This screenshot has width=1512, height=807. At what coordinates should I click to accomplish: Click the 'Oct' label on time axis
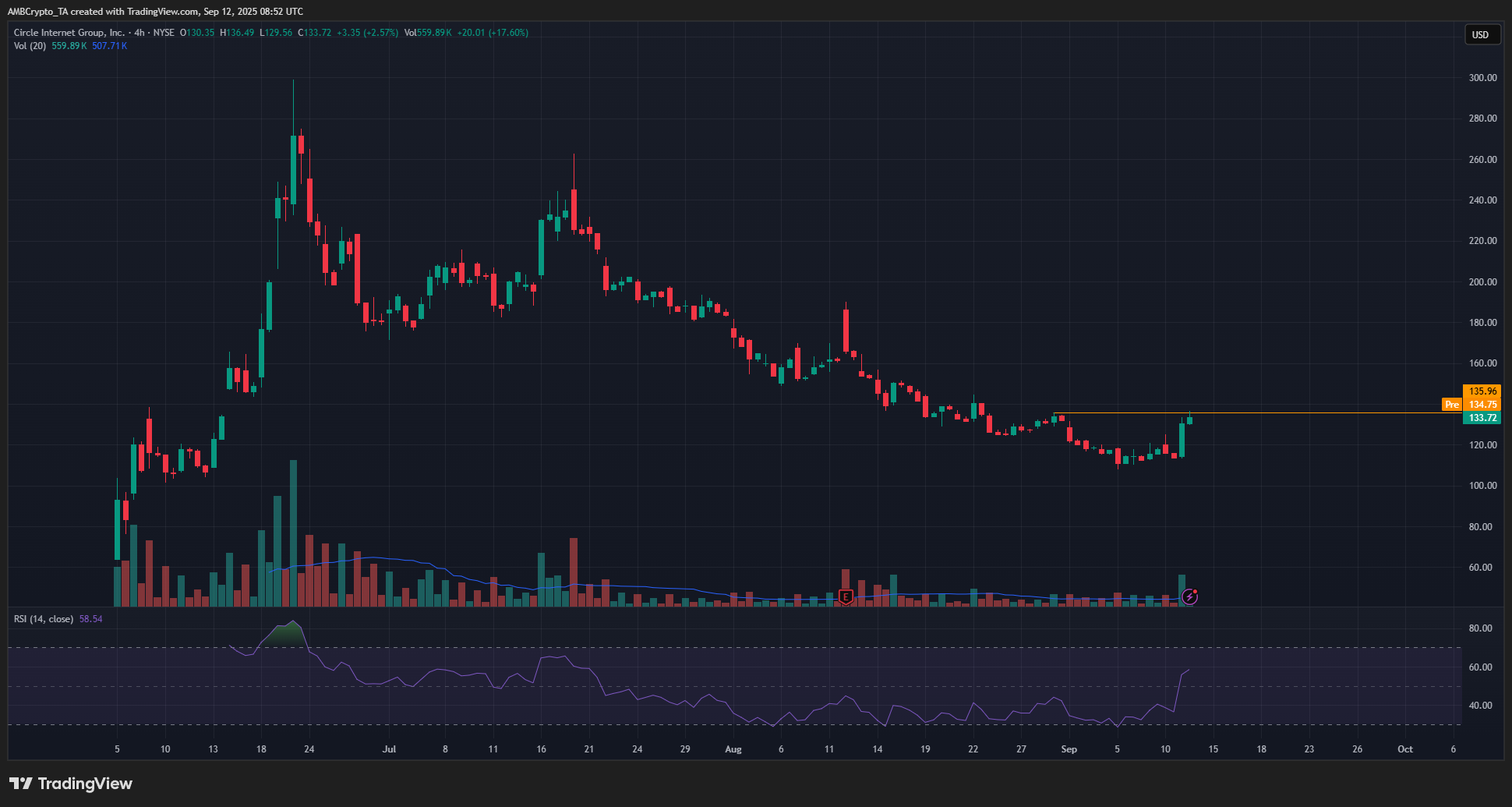coord(1404,749)
